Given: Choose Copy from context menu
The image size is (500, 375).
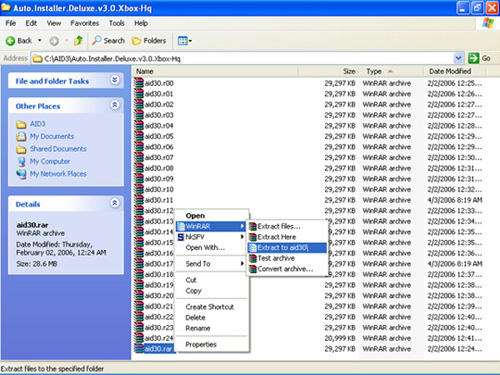Looking at the screenshot, I should 212,291.
